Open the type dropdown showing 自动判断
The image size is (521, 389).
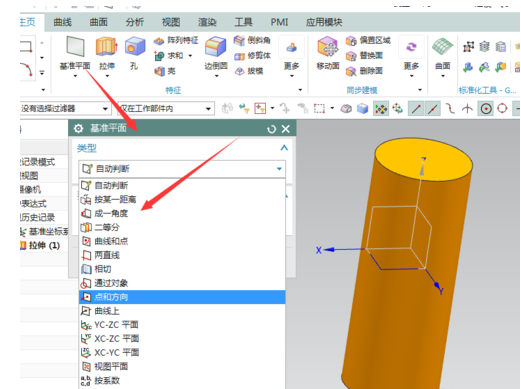(x=182, y=169)
